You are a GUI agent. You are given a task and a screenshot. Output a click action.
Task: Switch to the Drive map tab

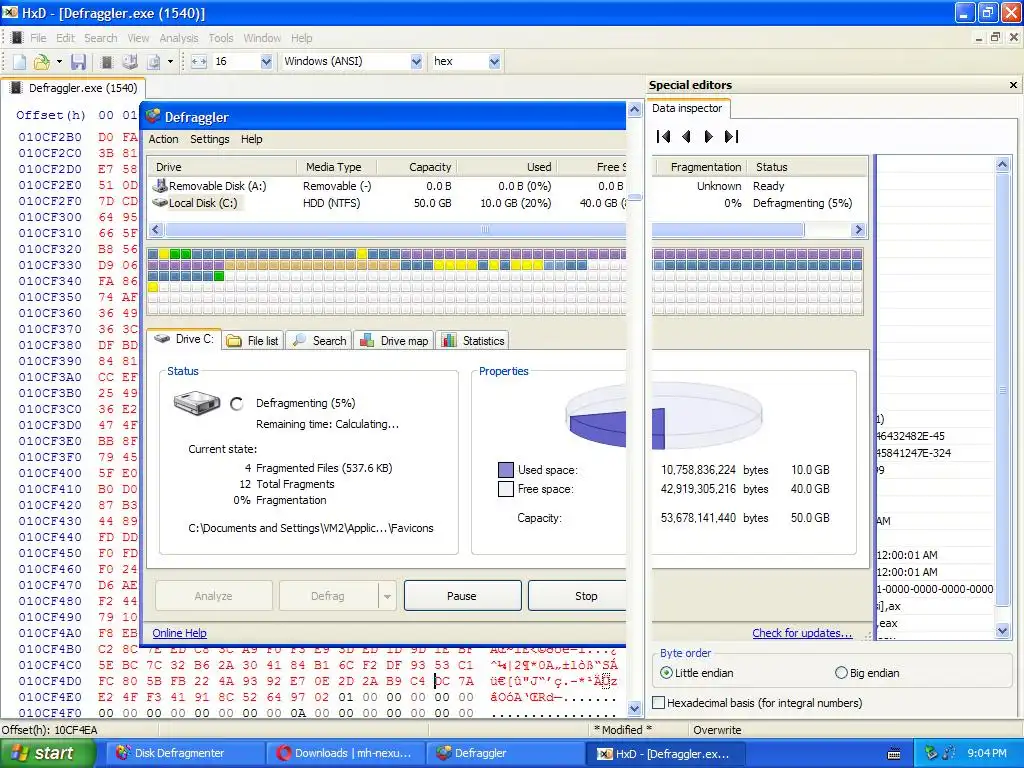coord(394,341)
